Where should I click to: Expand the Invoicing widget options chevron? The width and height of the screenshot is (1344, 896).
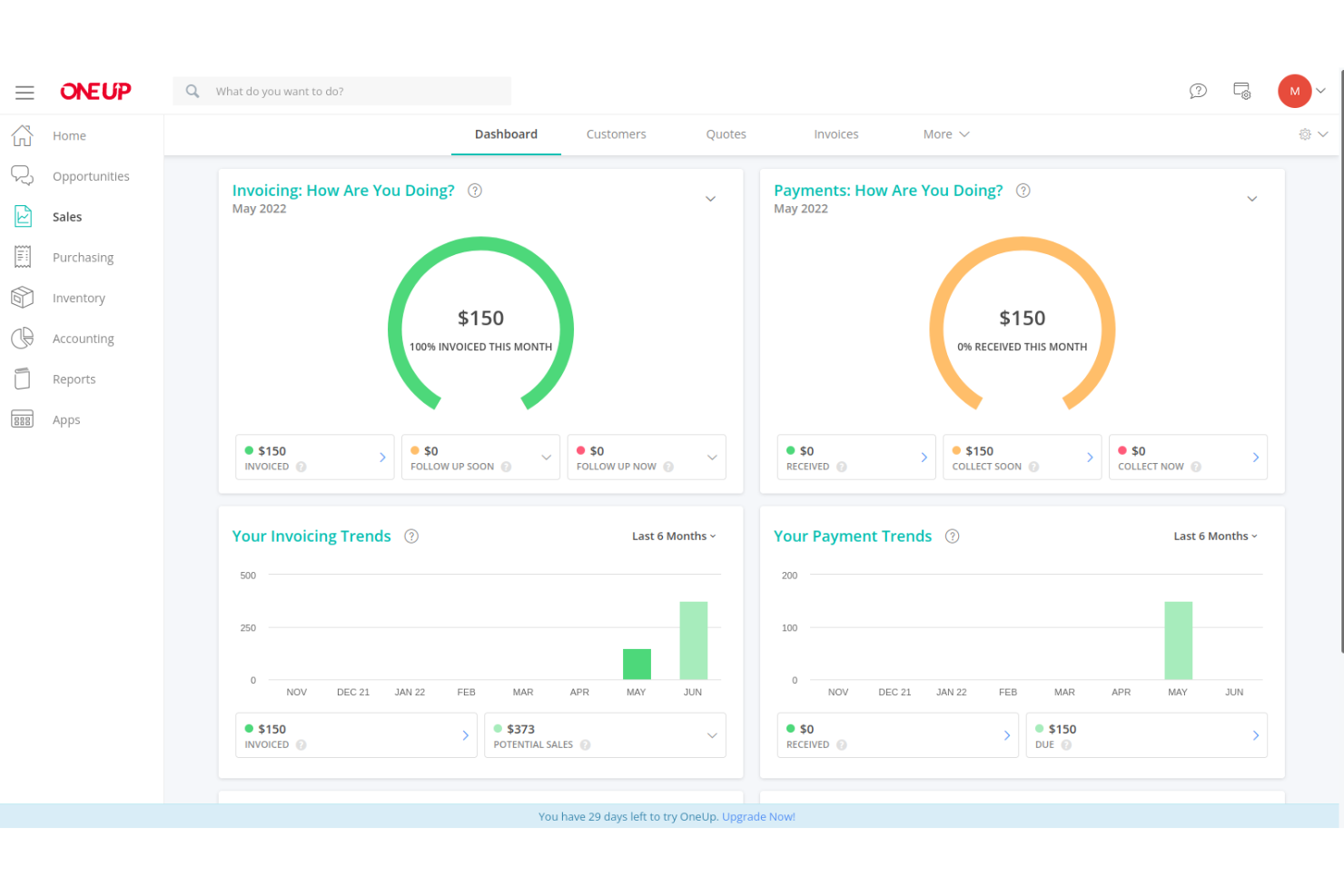710,198
